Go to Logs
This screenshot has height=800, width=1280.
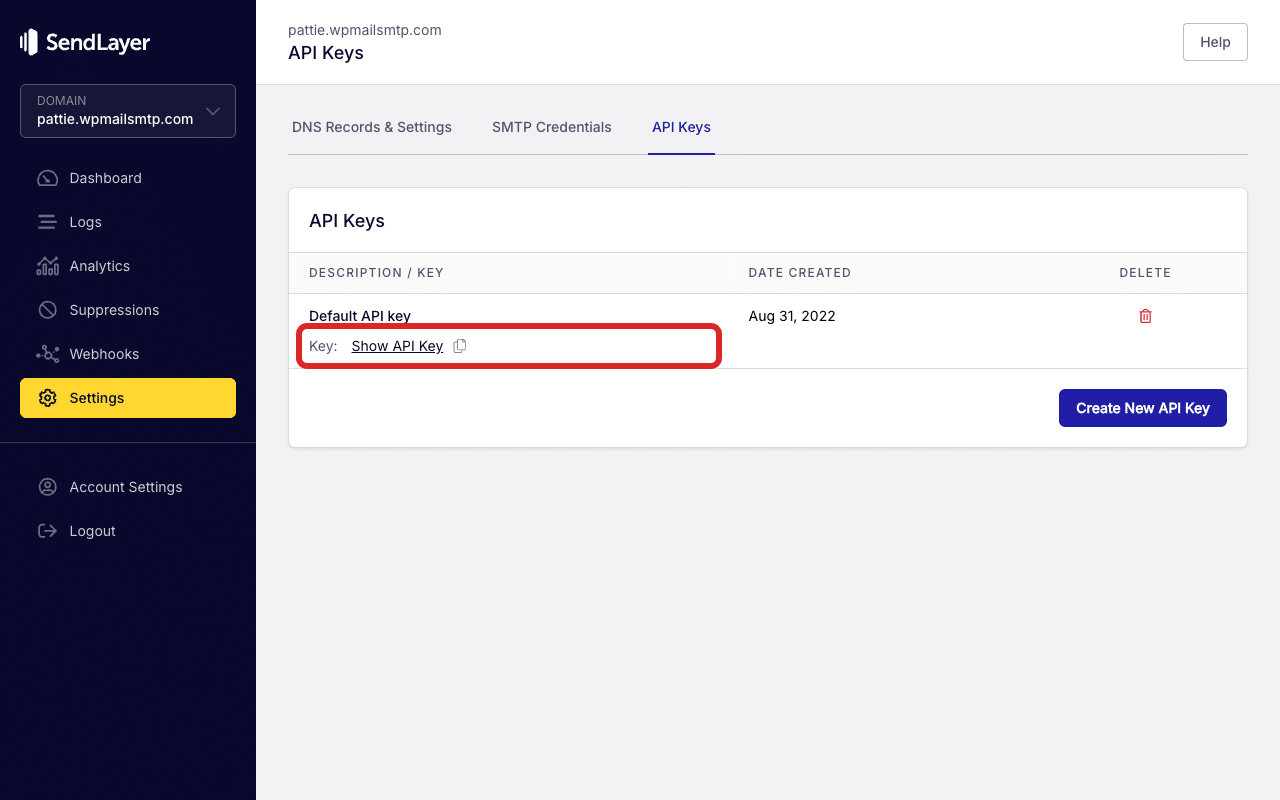coord(128,222)
